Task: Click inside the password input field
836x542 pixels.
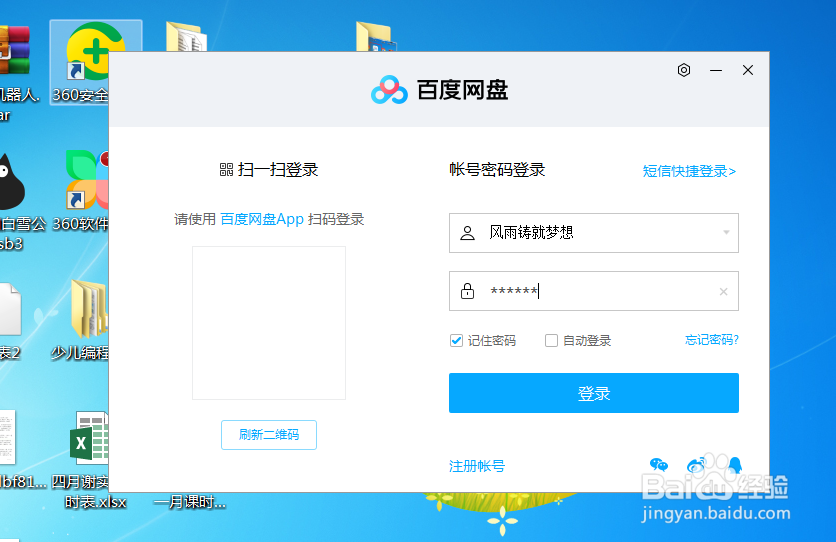Action: pyautogui.click(x=594, y=291)
